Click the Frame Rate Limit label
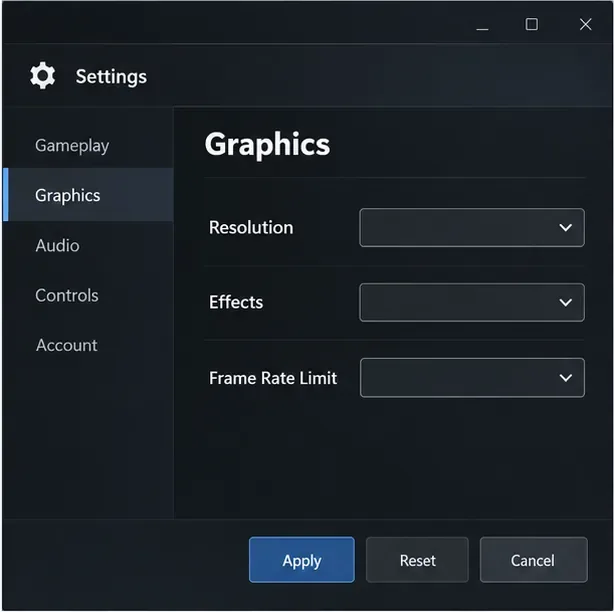 [273, 378]
